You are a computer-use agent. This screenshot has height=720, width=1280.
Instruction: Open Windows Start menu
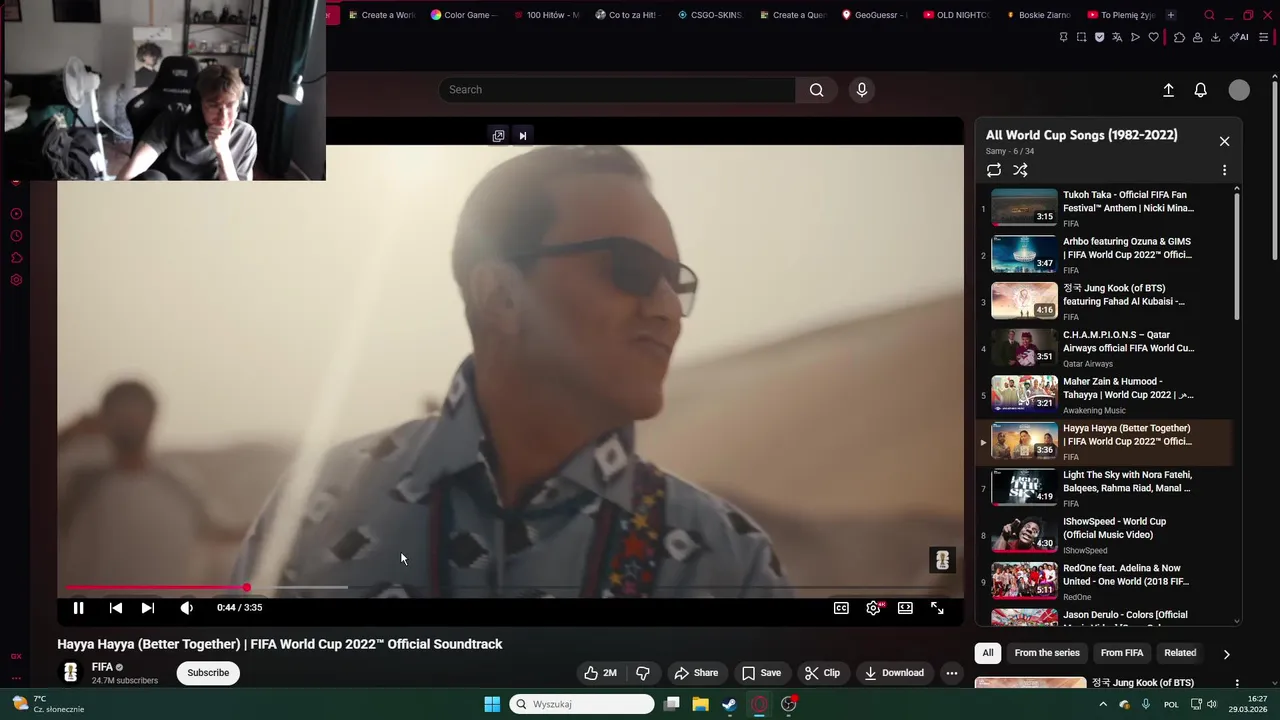click(492, 704)
